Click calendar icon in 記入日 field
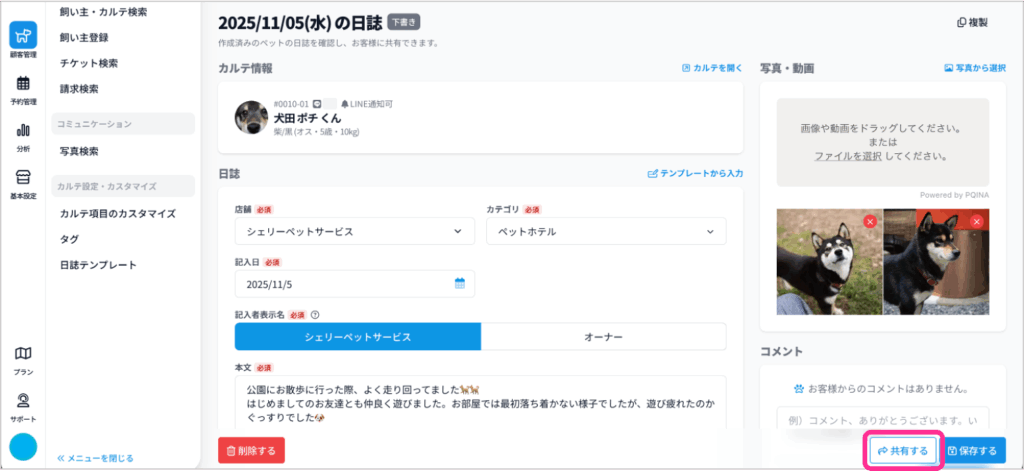This screenshot has width=1024, height=471. point(460,283)
